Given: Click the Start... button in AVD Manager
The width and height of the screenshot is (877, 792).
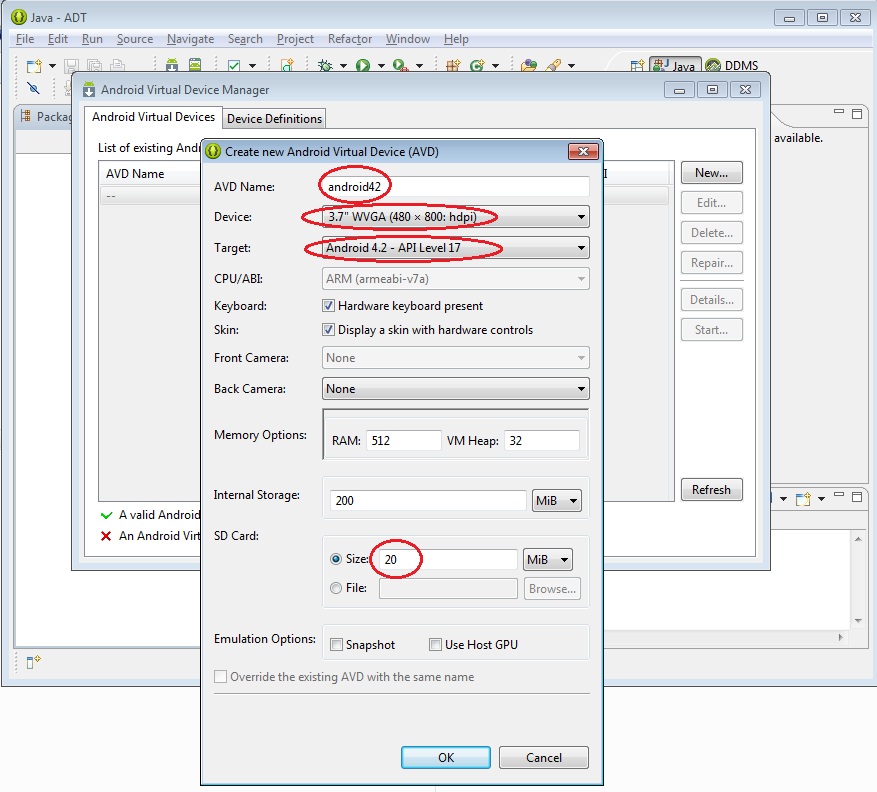Looking at the screenshot, I should [711, 330].
